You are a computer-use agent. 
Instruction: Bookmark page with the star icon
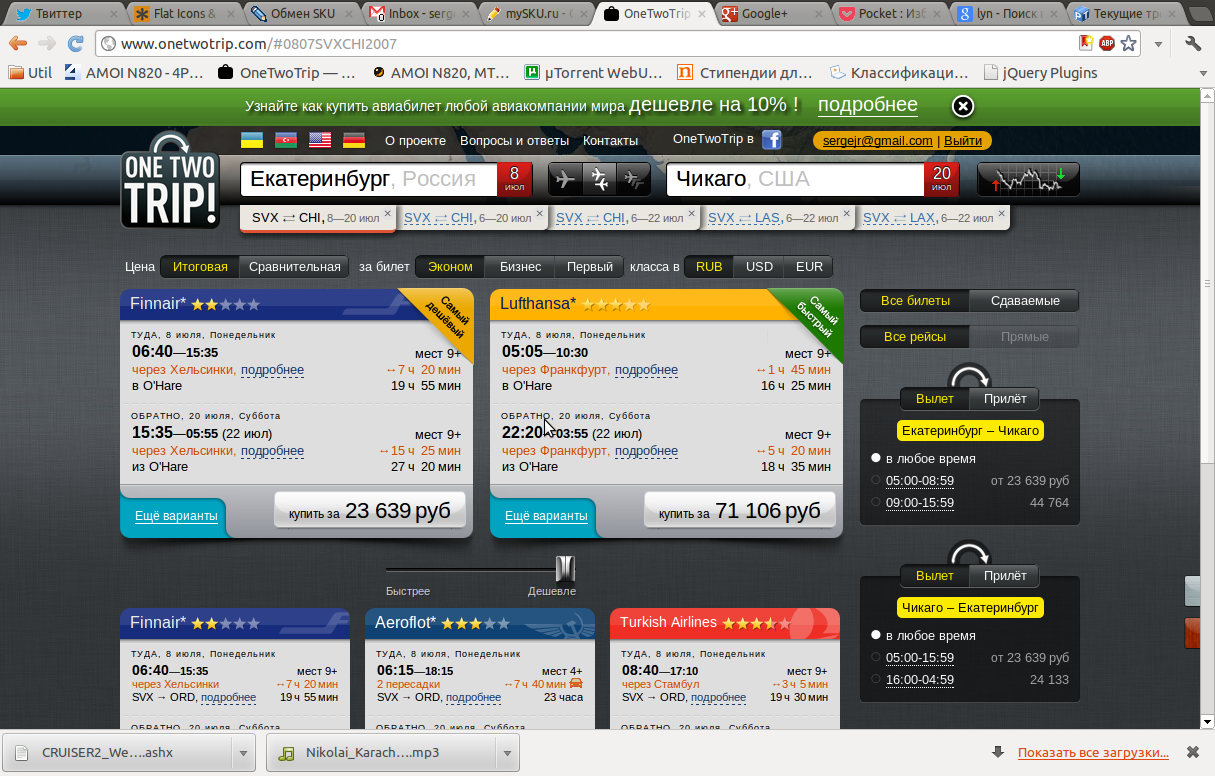(x=1129, y=43)
